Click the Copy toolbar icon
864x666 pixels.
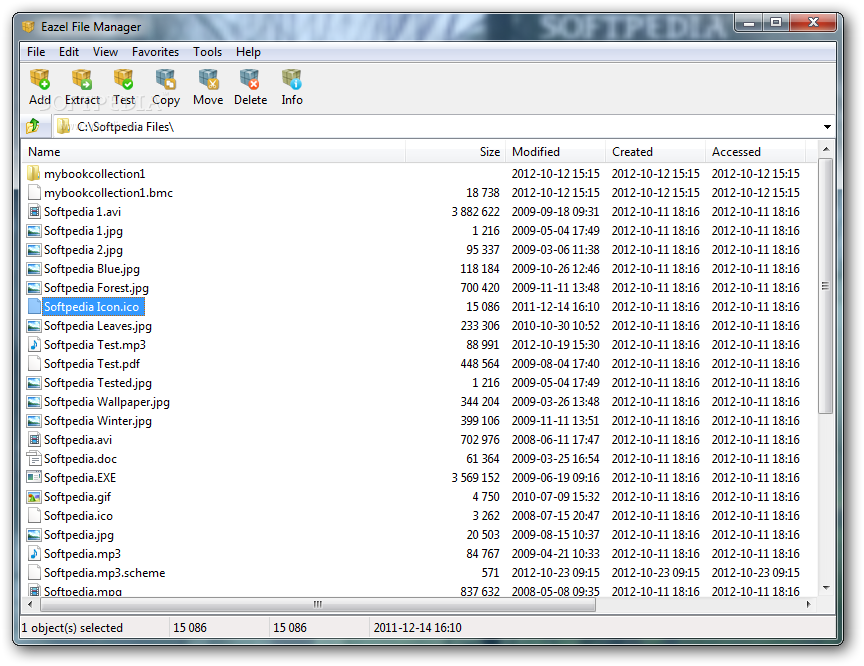166,79
